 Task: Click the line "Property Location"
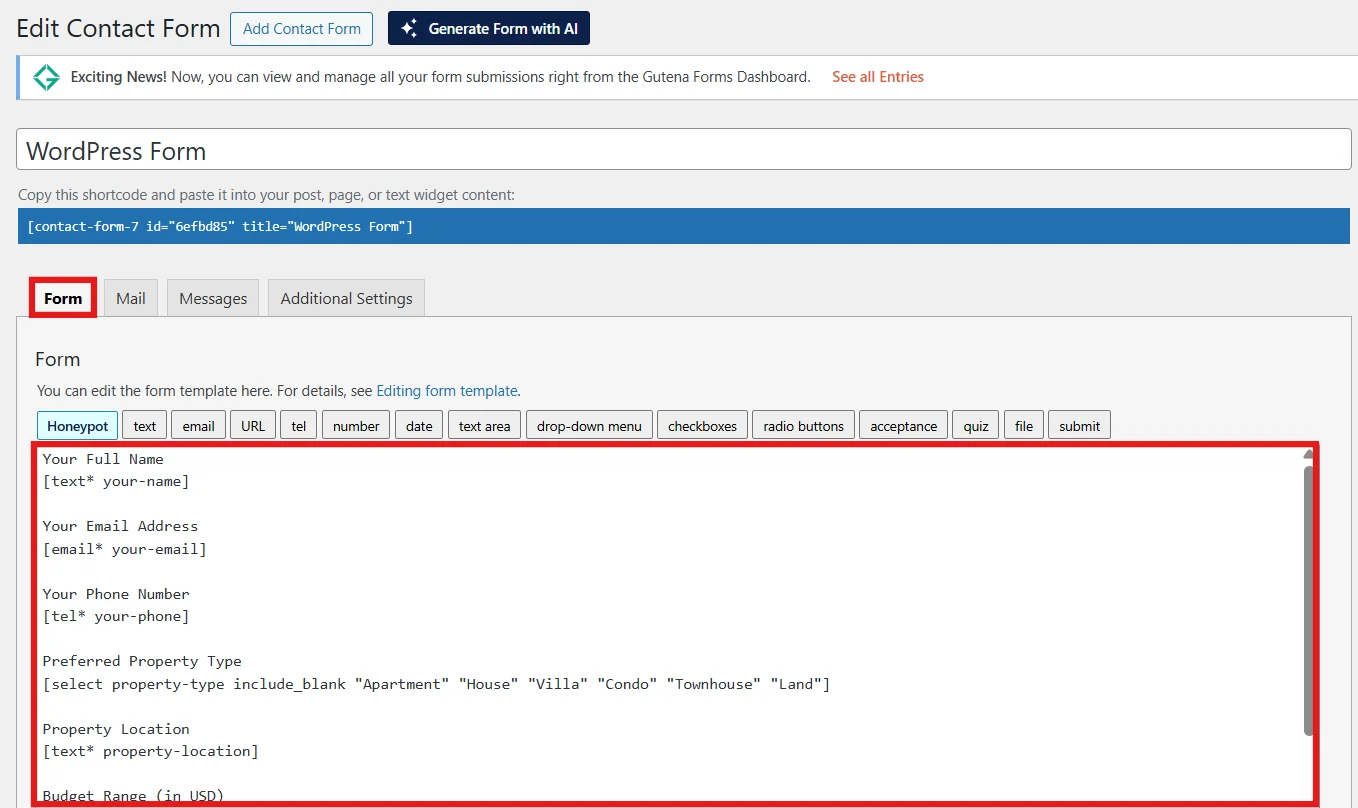point(116,729)
